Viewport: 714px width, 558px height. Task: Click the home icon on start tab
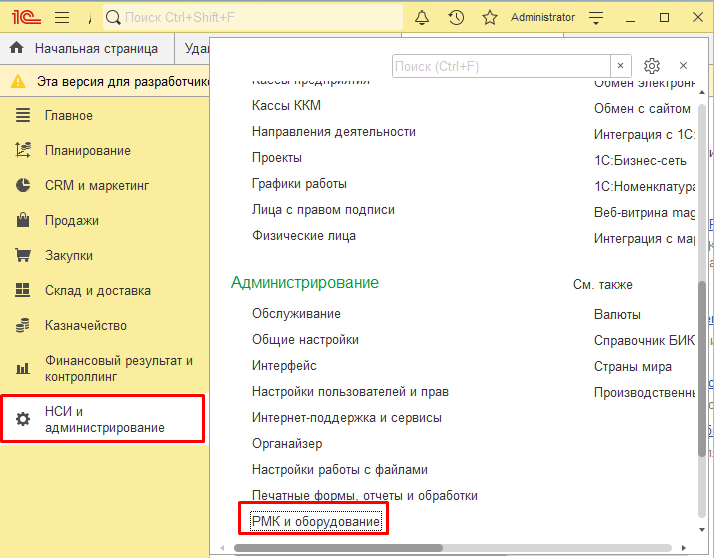coord(16,47)
